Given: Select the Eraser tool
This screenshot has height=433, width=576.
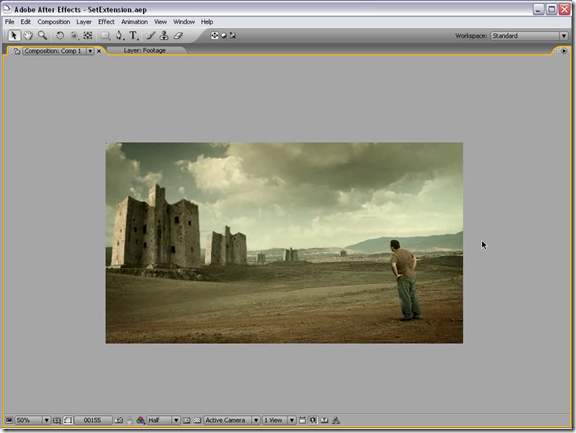Looking at the screenshot, I should click(178, 36).
